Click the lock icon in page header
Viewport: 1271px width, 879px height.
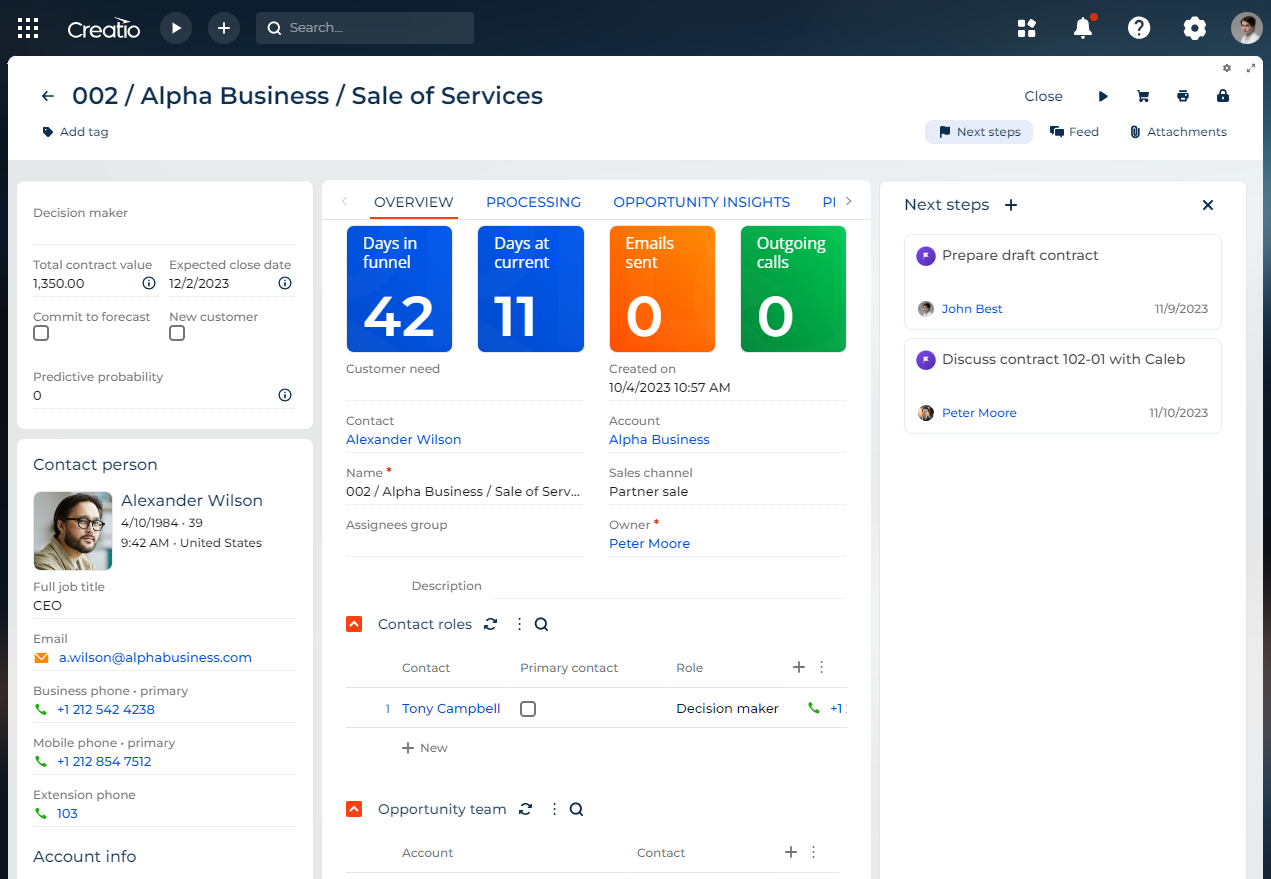1222,96
